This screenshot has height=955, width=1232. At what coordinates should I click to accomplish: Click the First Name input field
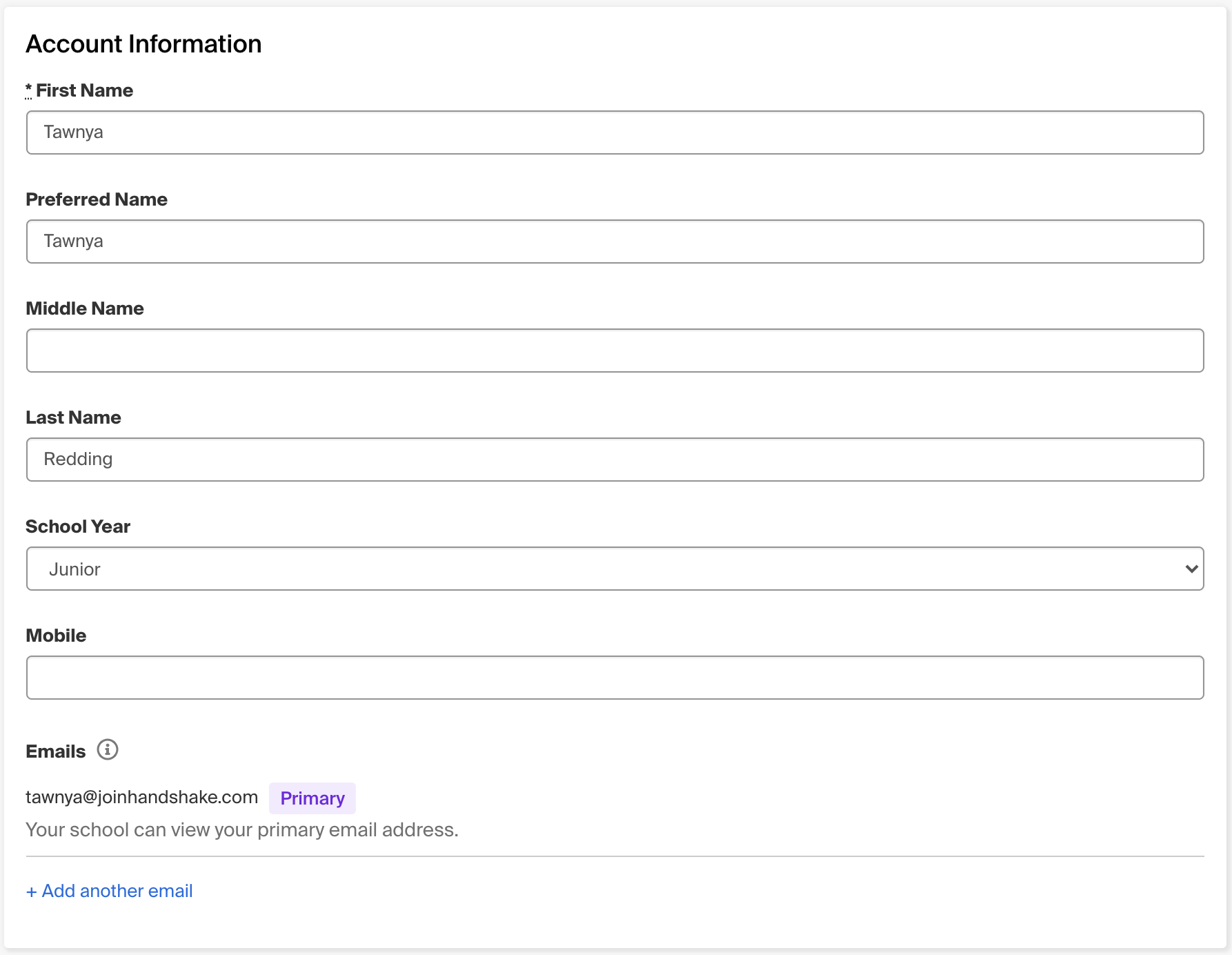coord(615,132)
